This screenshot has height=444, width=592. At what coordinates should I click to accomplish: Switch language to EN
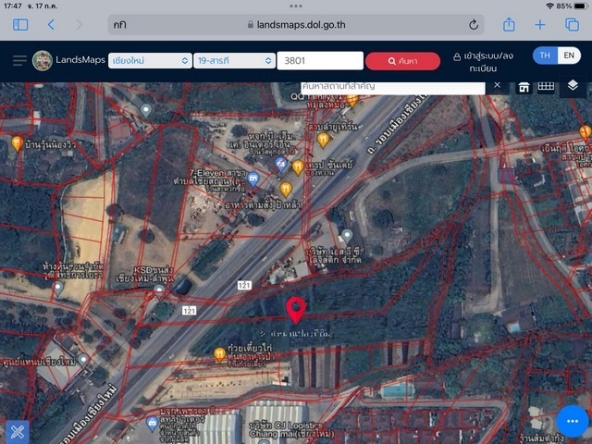[569, 56]
